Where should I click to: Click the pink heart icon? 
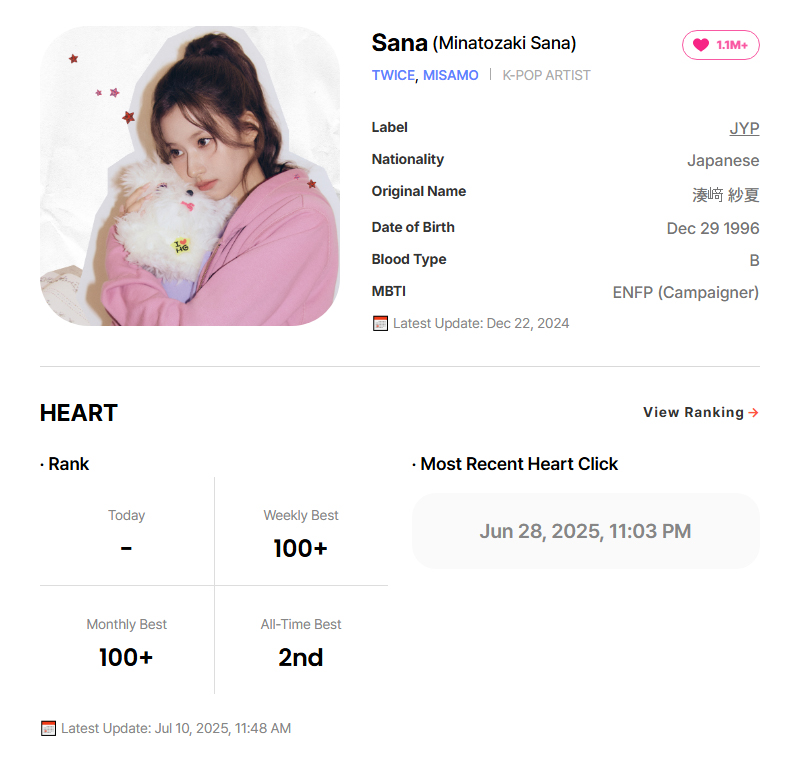701,45
